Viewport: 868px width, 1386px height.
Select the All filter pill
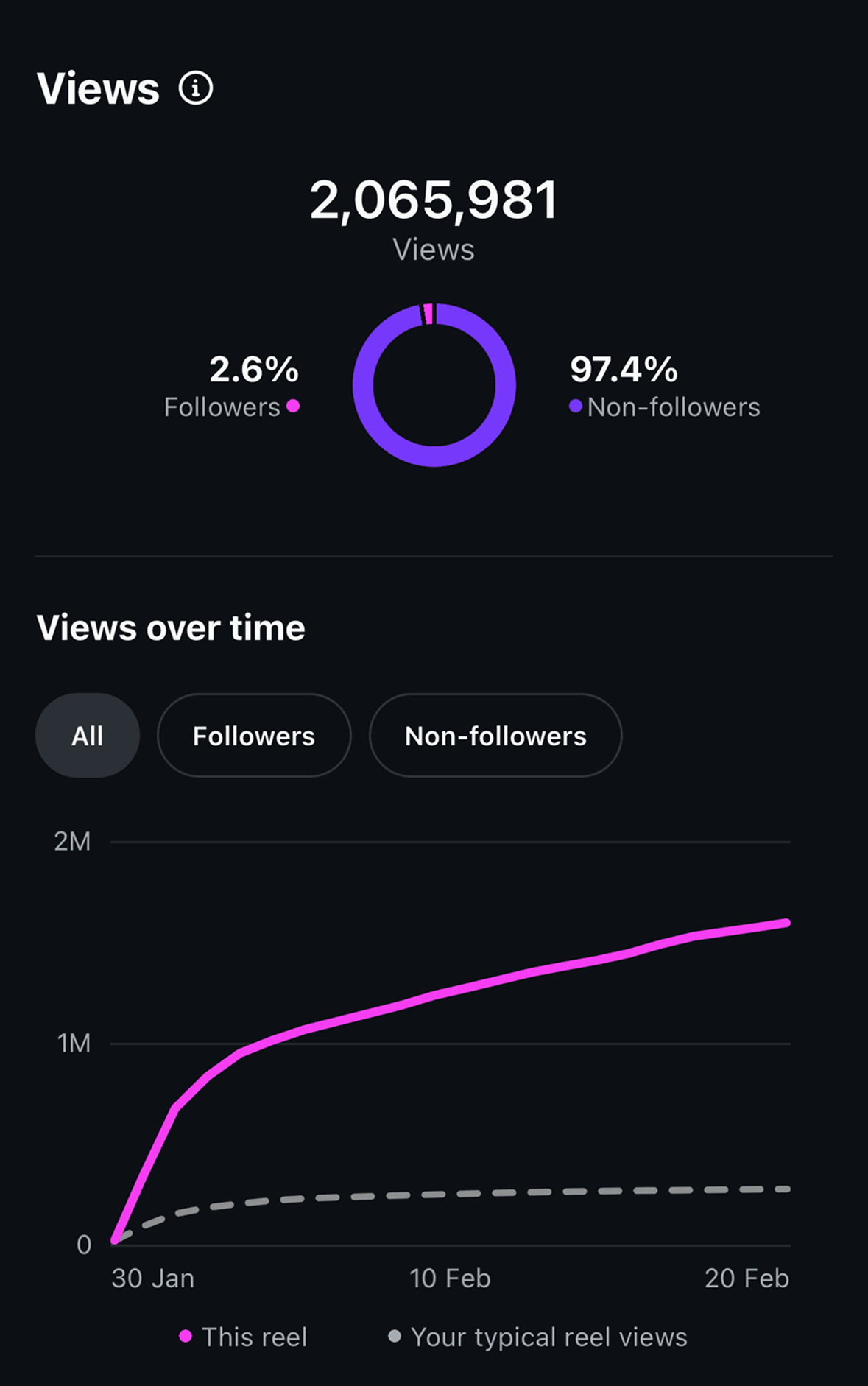(x=87, y=736)
